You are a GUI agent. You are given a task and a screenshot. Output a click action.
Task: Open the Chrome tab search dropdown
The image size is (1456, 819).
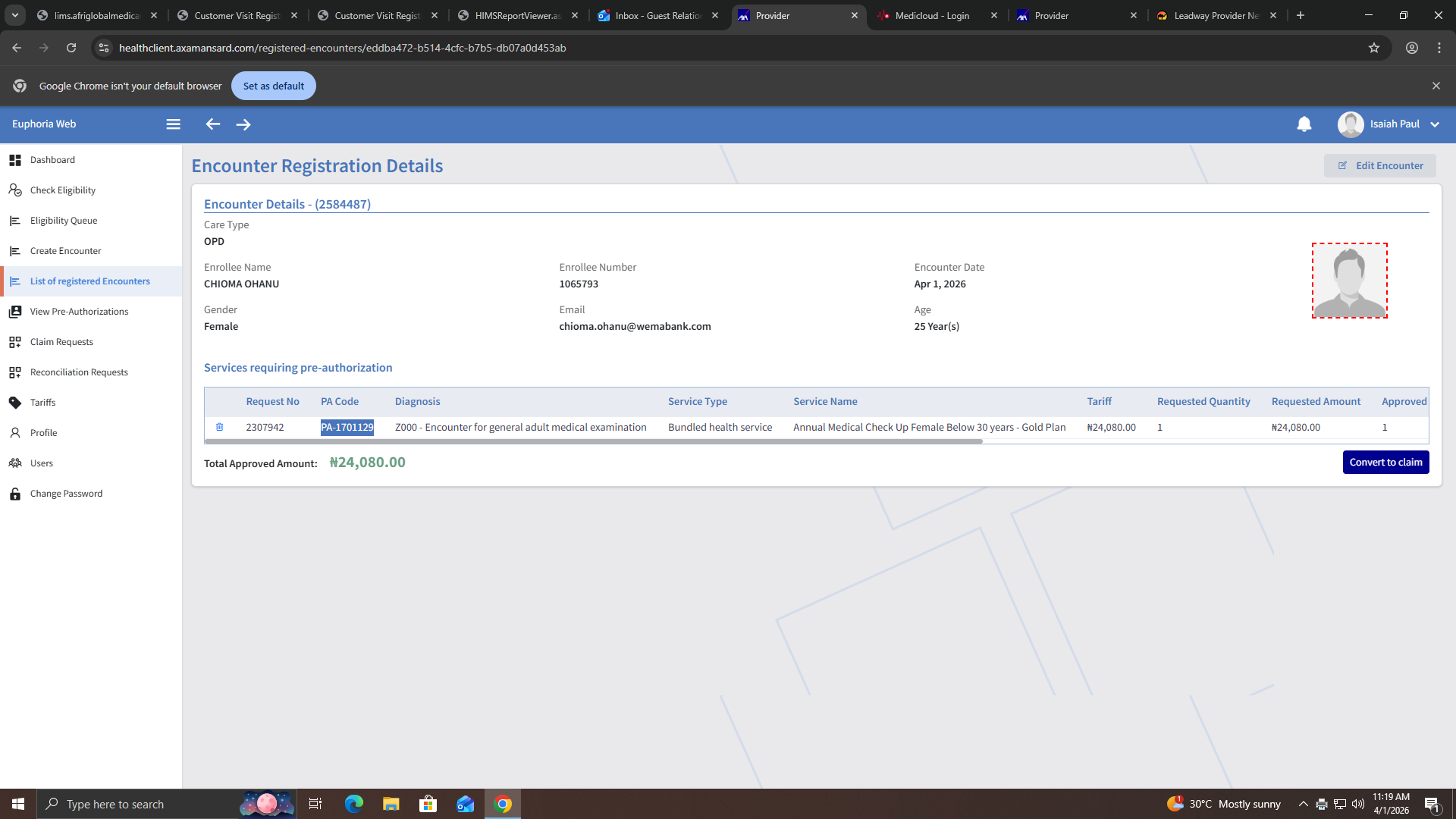14,15
